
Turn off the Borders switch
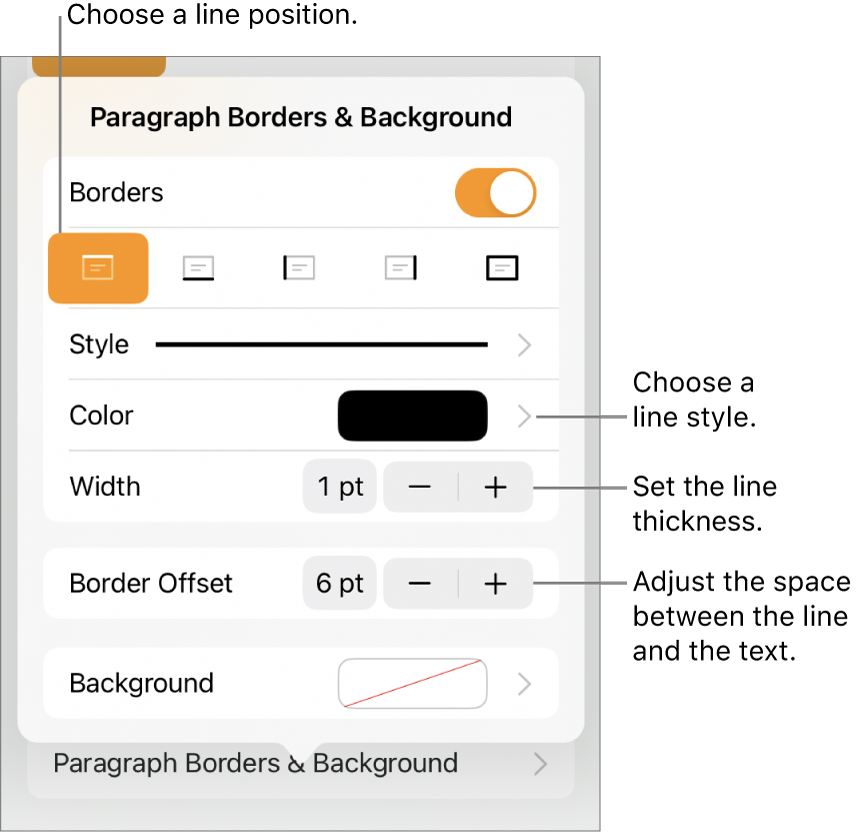(x=496, y=193)
